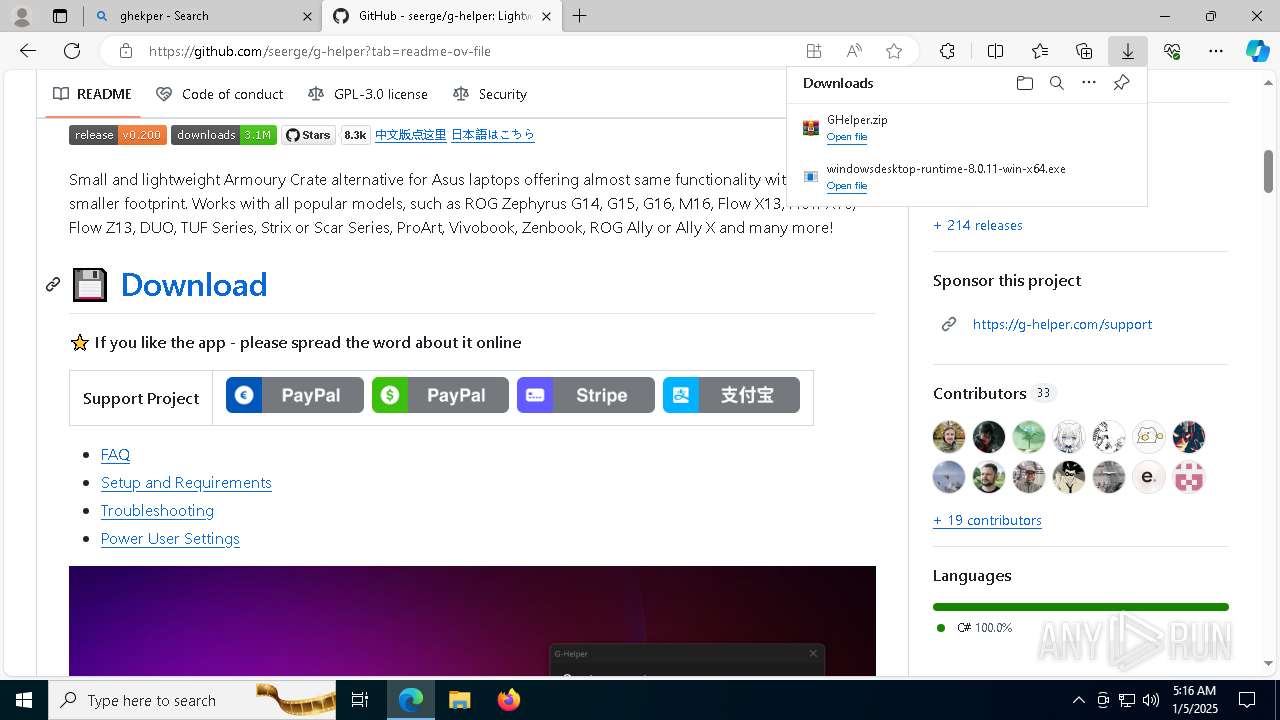This screenshot has height=720, width=1280.
Task: Open the + 19 contributors link
Action: coord(987,520)
